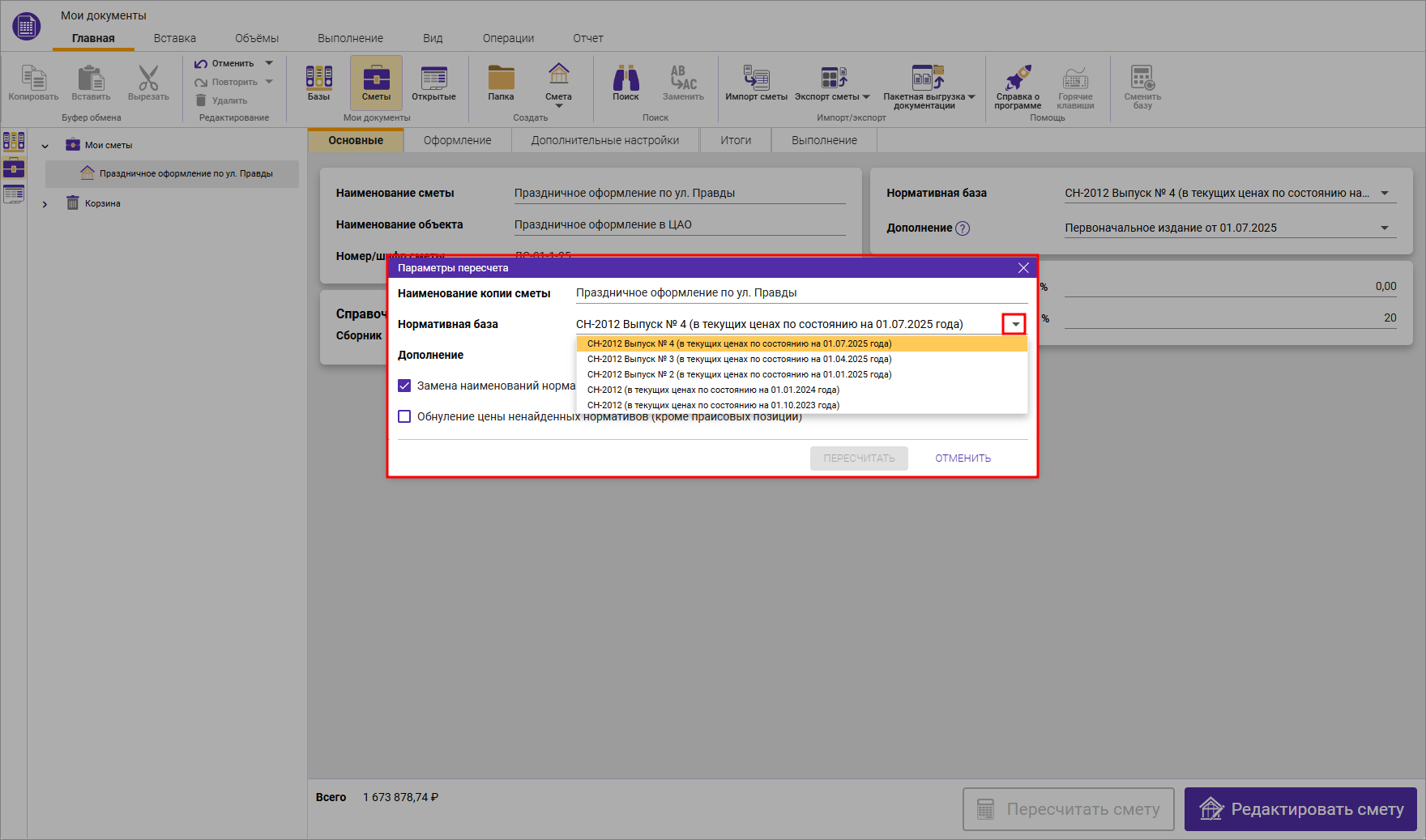The height and width of the screenshot is (840, 1426).
Task: Enable Обнуление цены ненайденных нормативов checkbox
Action: coord(404,416)
